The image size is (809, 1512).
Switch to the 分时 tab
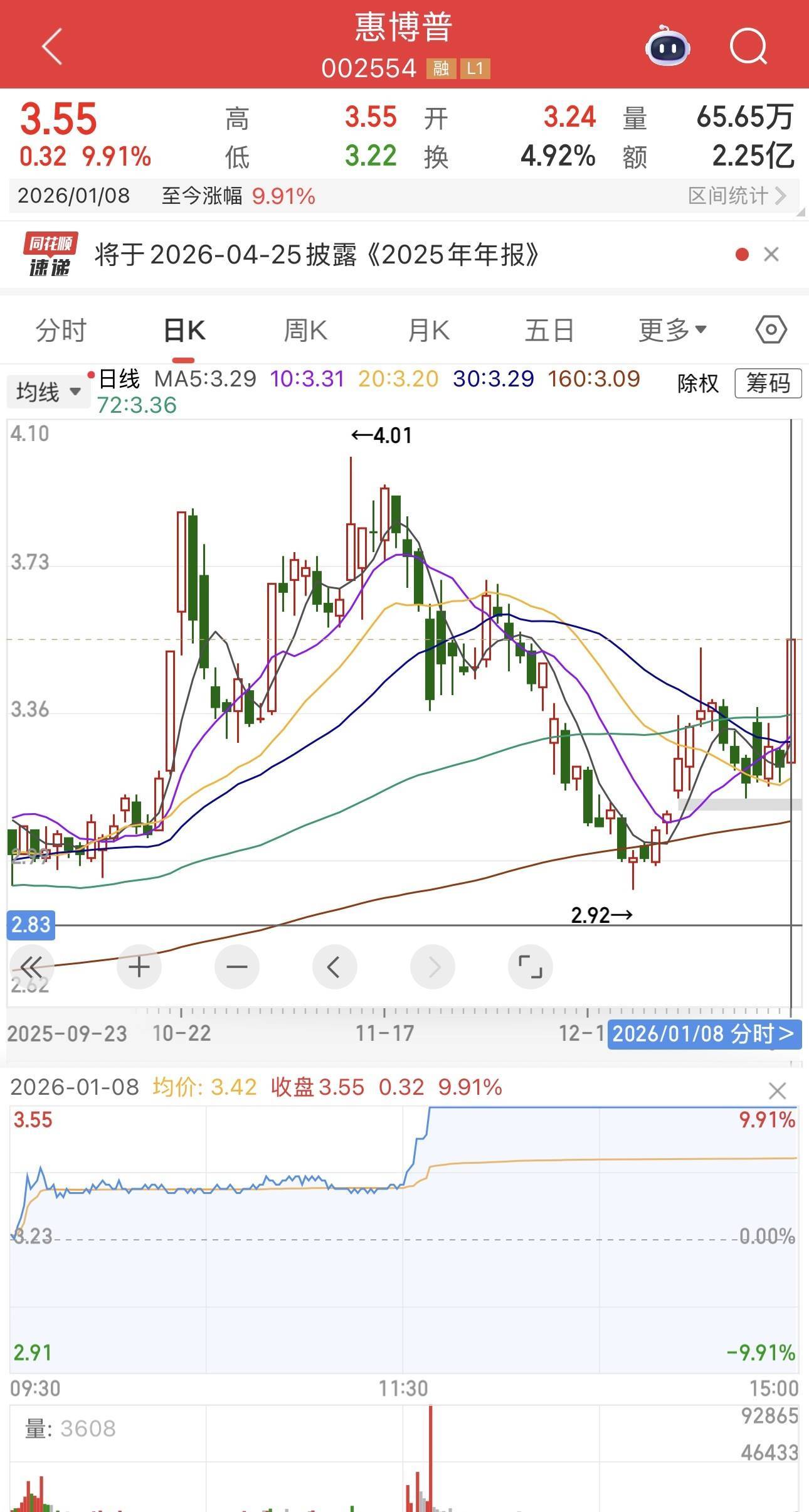(61, 330)
